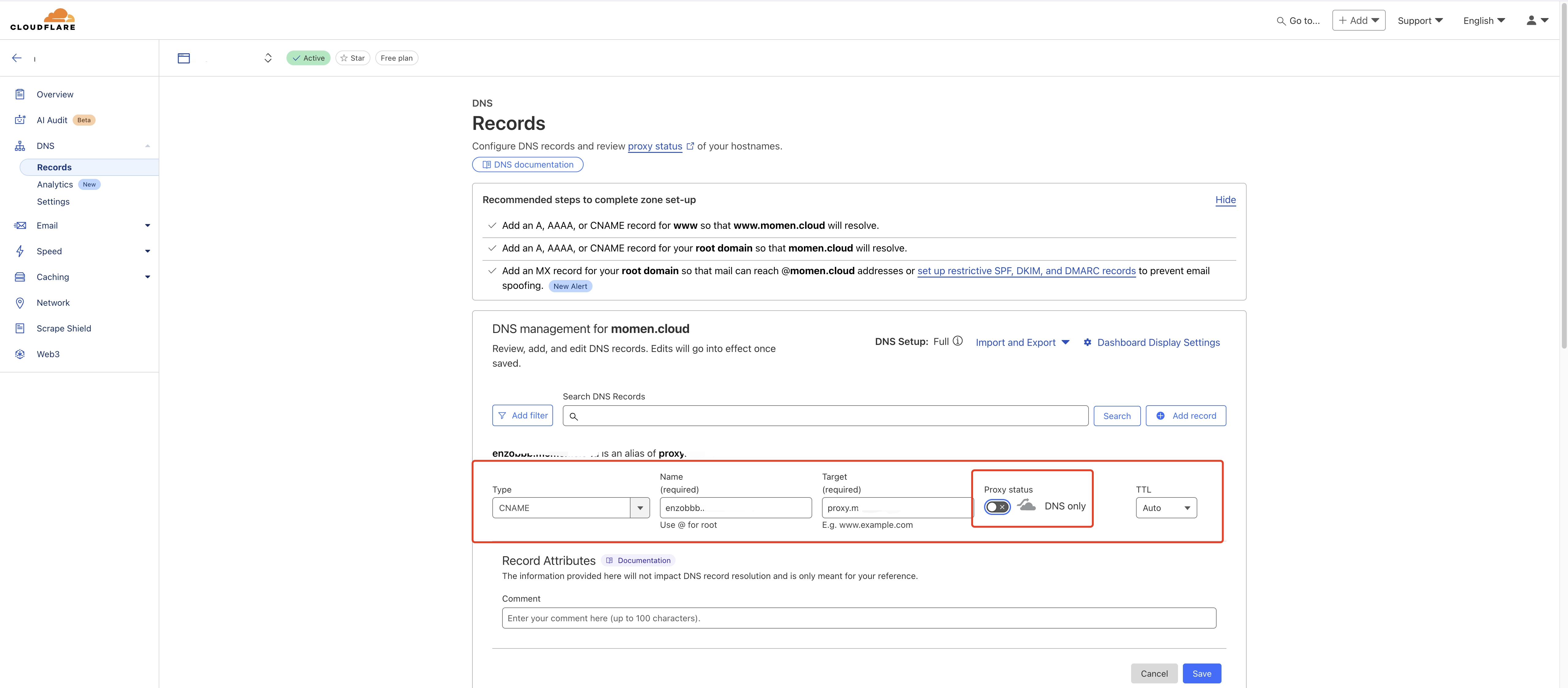This screenshot has height=688, width=1568.
Task: Open the Scrape Shield page
Action: tap(64, 328)
